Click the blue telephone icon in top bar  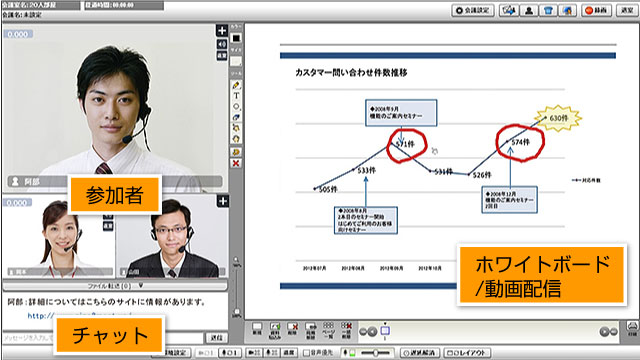click(548, 10)
